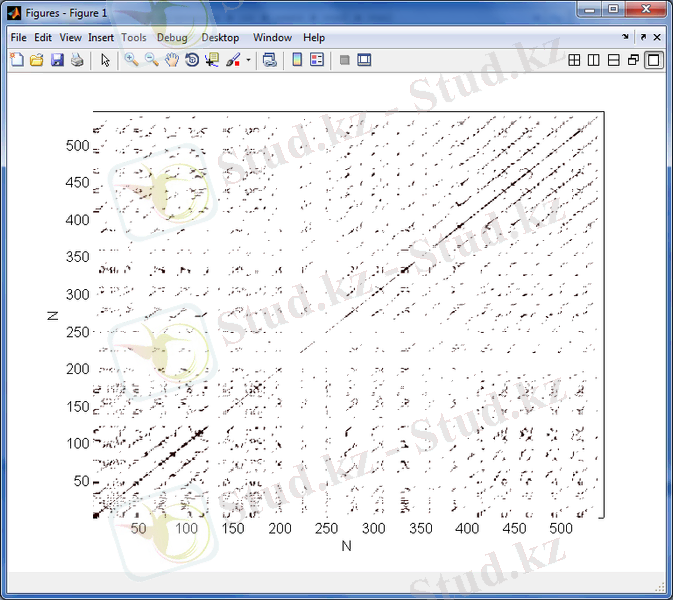Open the Desktop menu

tap(220, 38)
